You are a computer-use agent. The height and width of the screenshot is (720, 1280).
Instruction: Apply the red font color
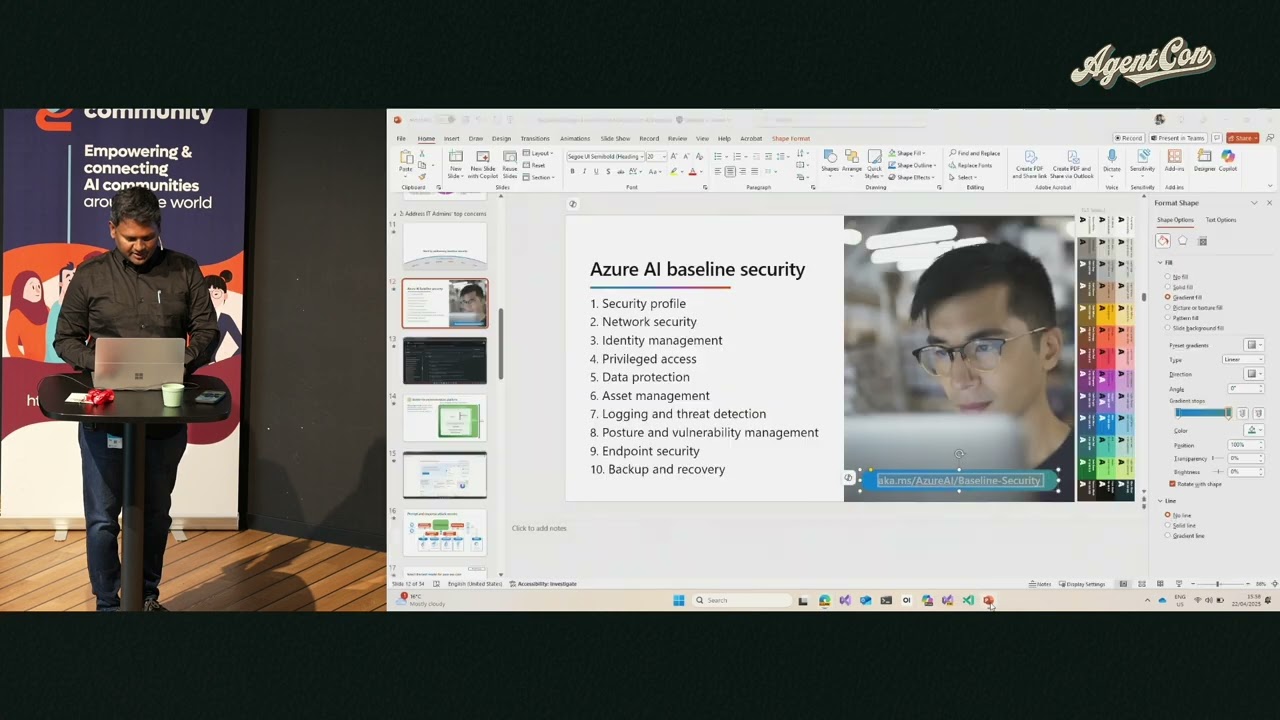pos(692,172)
